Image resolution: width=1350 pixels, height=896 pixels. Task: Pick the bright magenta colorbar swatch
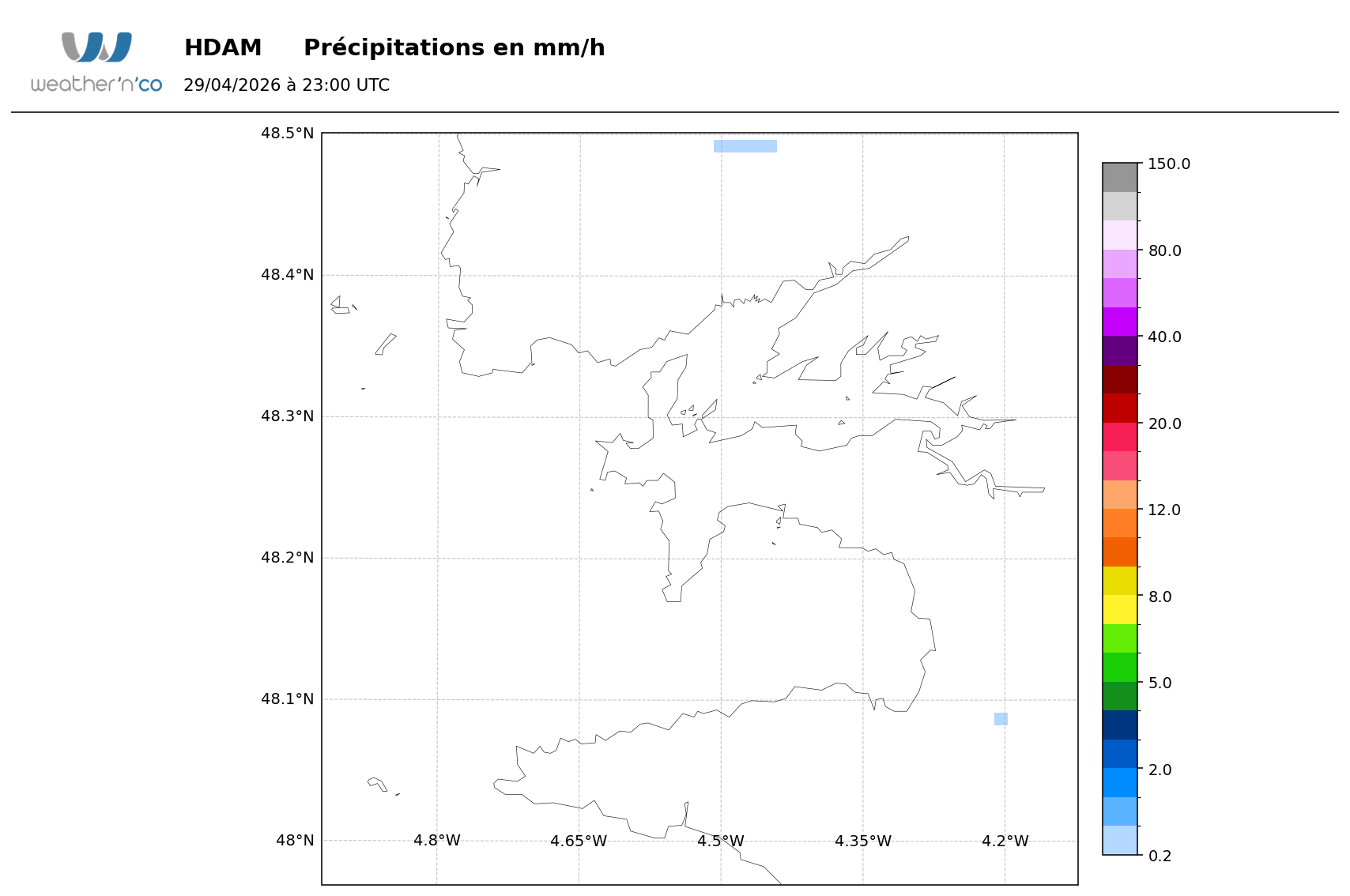(x=1120, y=322)
